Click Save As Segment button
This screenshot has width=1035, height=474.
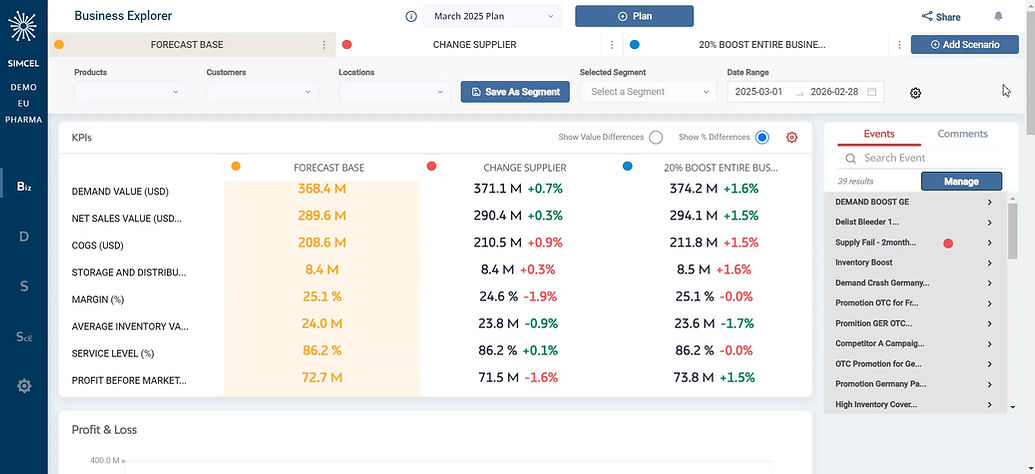pos(515,92)
